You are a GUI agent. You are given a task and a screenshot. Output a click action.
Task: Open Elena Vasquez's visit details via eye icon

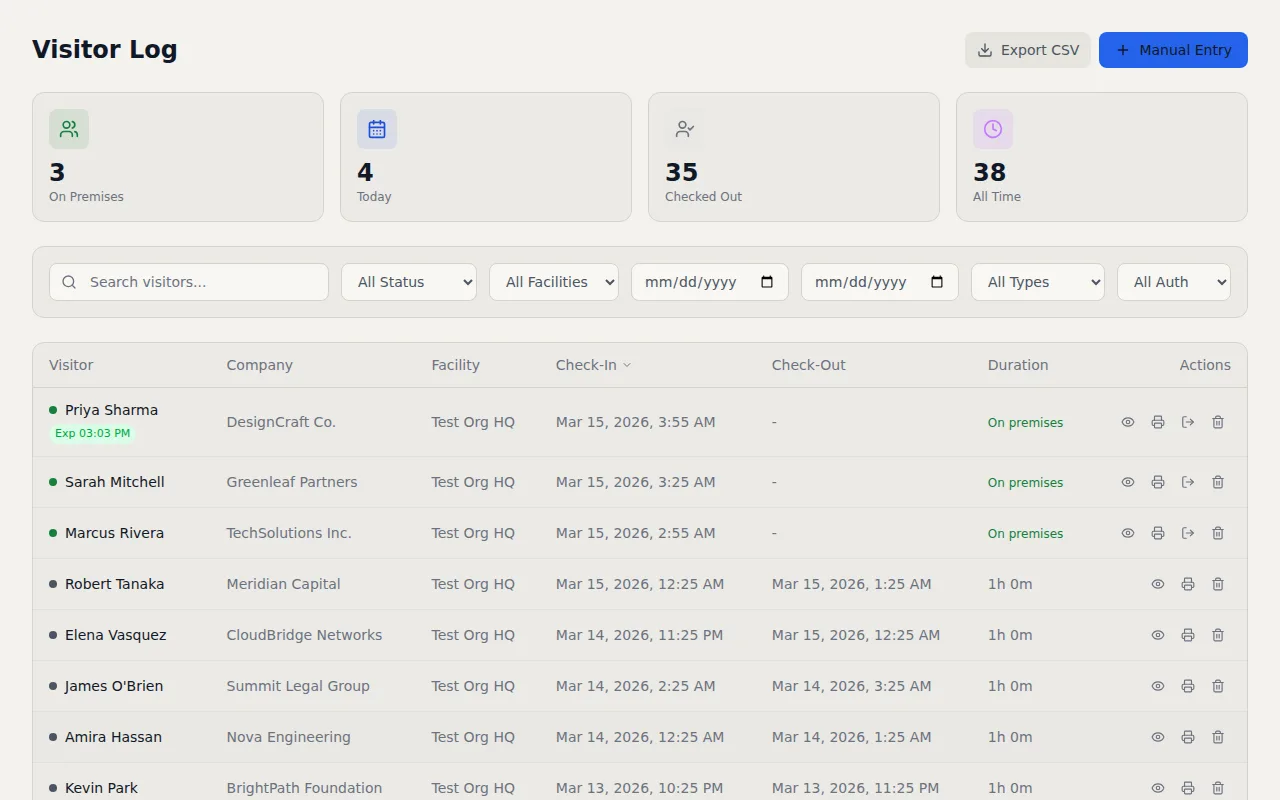coord(1158,635)
